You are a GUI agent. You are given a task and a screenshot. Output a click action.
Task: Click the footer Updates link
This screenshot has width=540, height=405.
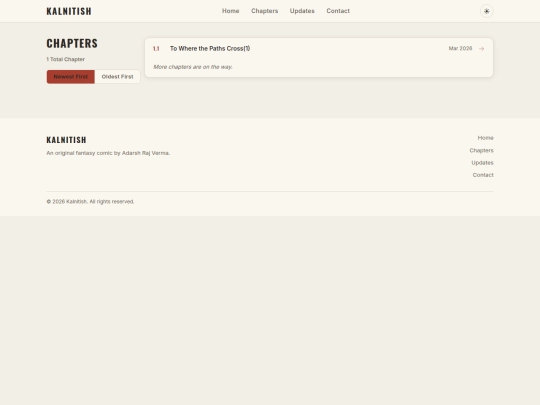pyautogui.click(x=482, y=163)
